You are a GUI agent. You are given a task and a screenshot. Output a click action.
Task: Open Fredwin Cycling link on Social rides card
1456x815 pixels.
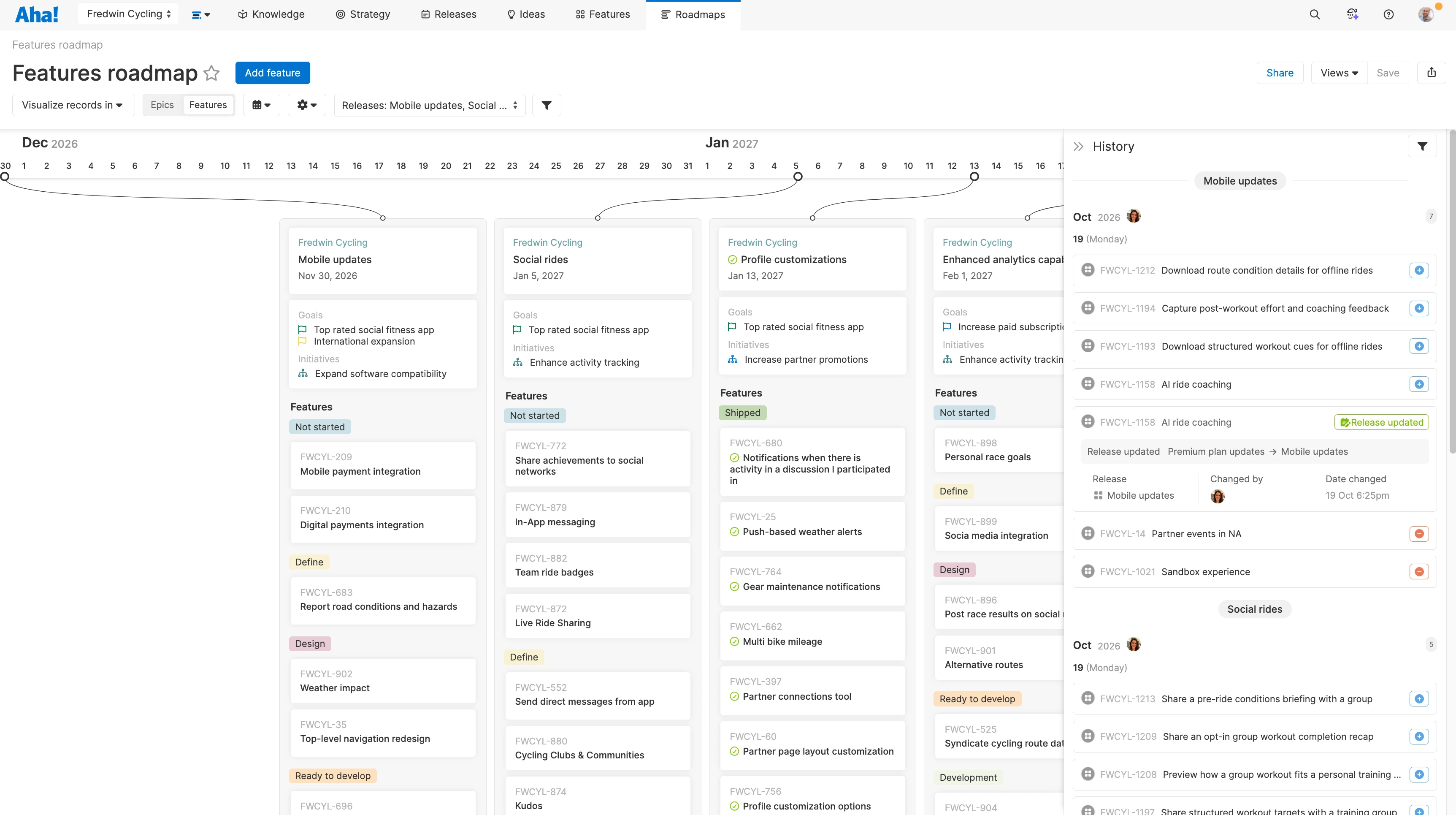(547, 242)
